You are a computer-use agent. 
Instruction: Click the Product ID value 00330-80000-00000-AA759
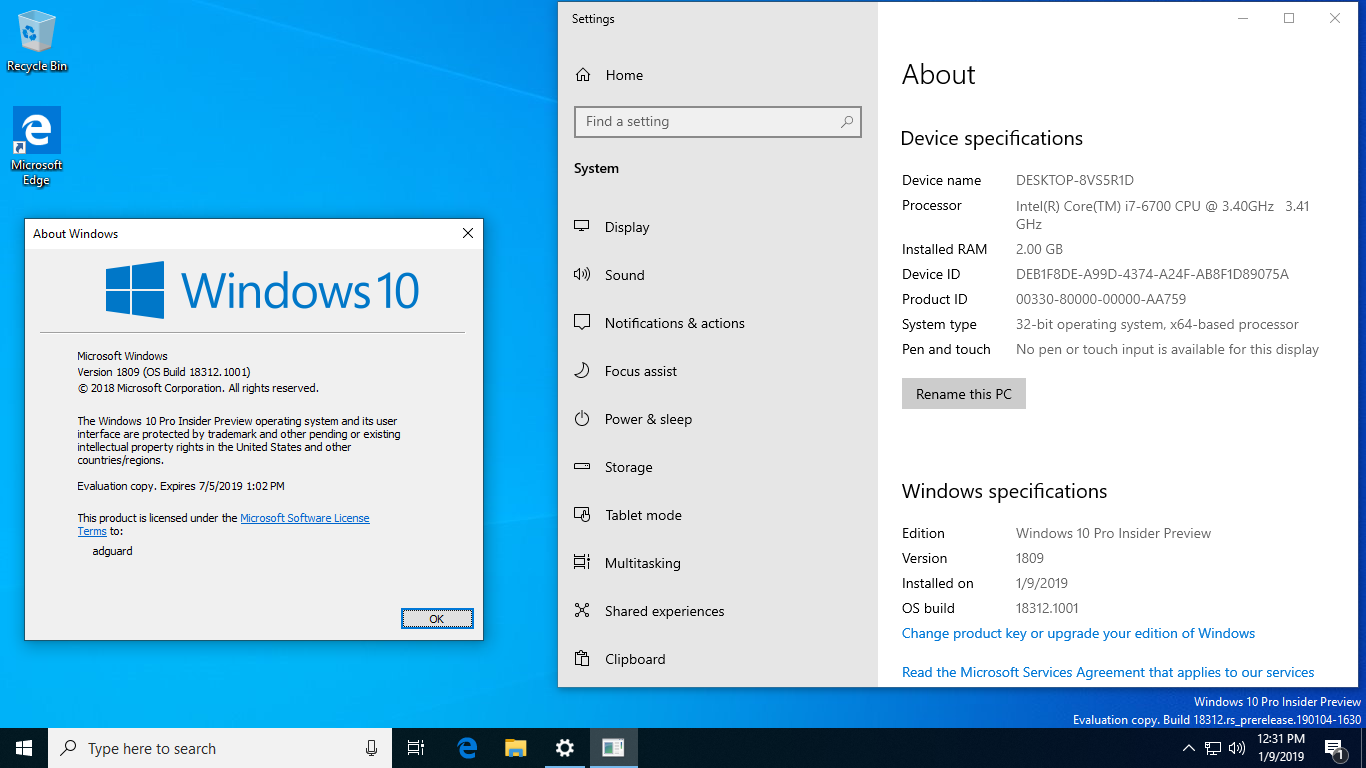click(x=1101, y=299)
